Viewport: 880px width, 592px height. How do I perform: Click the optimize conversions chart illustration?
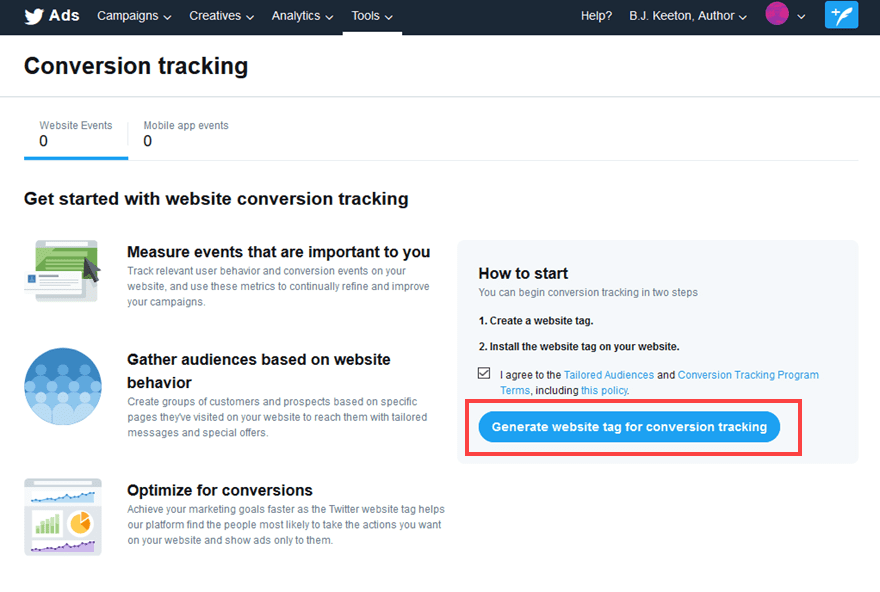62,516
